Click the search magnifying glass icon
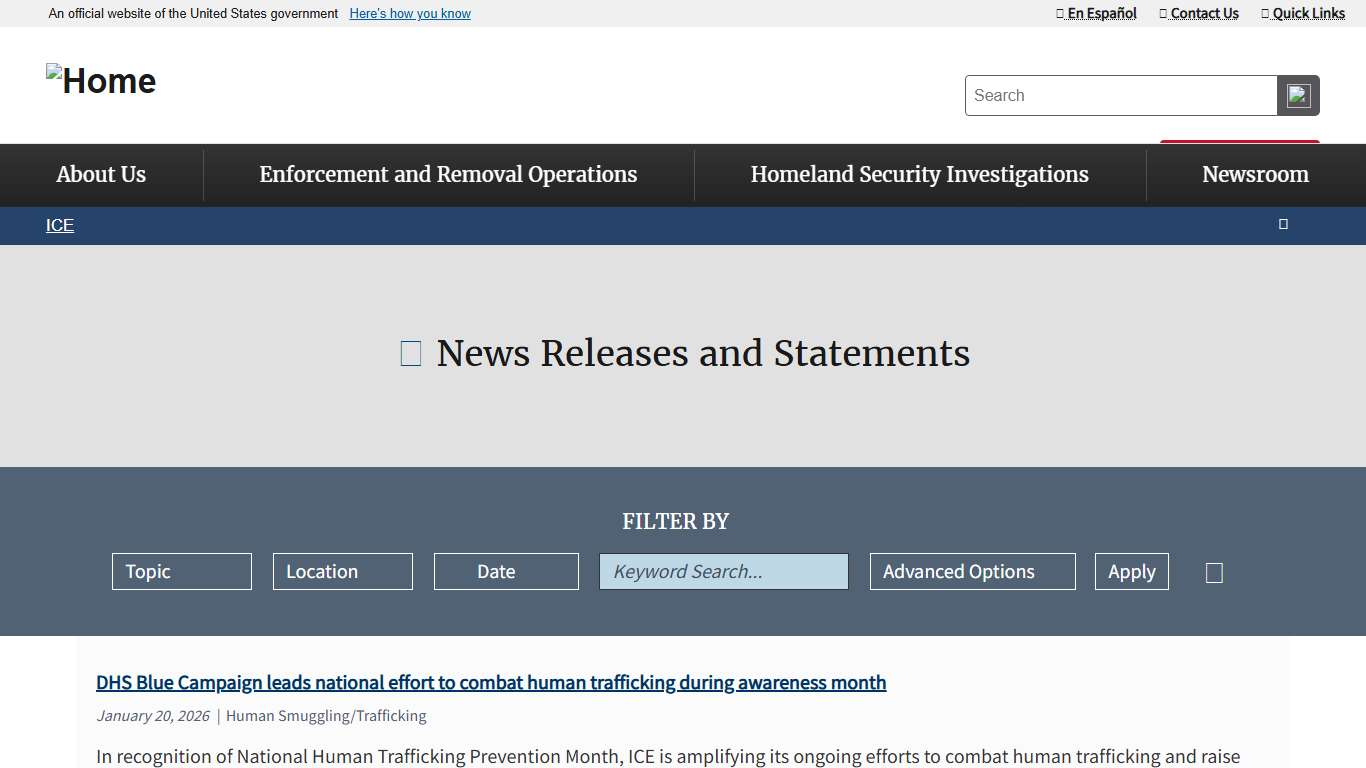The width and height of the screenshot is (1366, 768). [1297, 95]
